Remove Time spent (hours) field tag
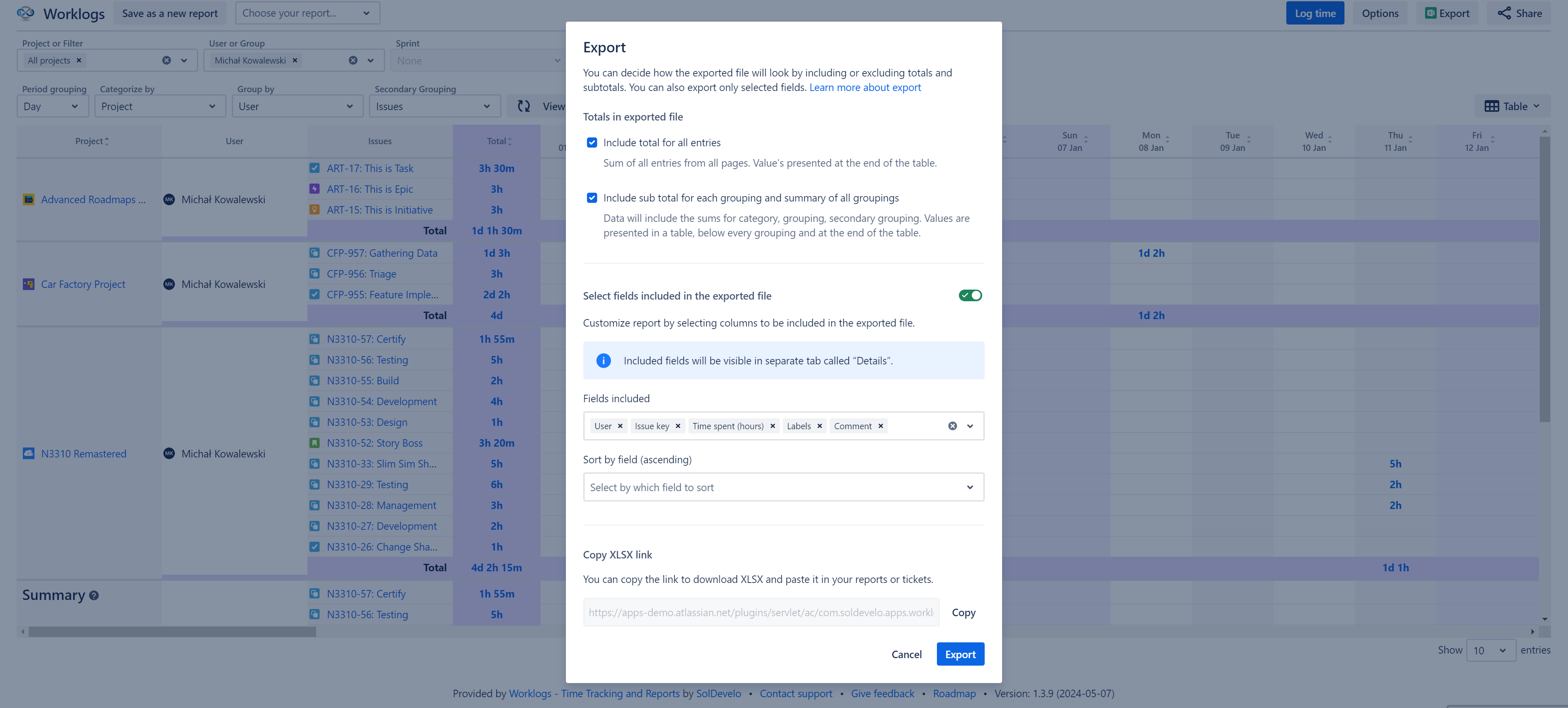Viewport: 1568px width, 708px height. pos(772,426)
